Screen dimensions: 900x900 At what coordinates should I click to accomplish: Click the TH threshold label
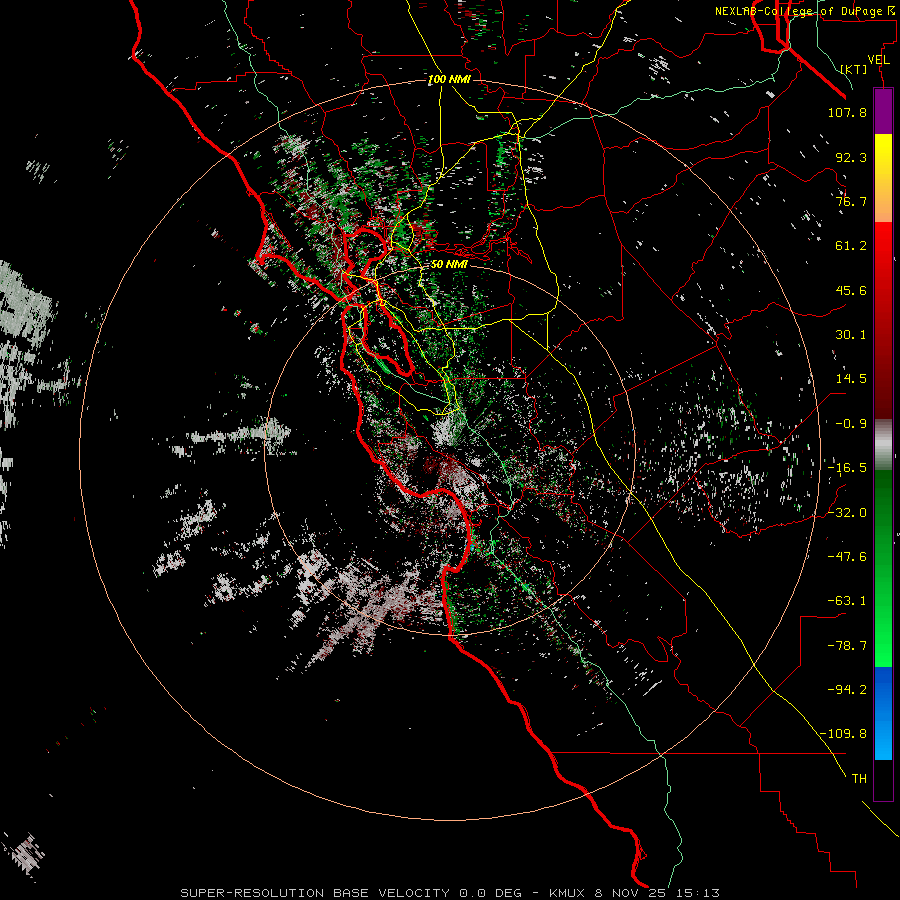pos(859,779)
